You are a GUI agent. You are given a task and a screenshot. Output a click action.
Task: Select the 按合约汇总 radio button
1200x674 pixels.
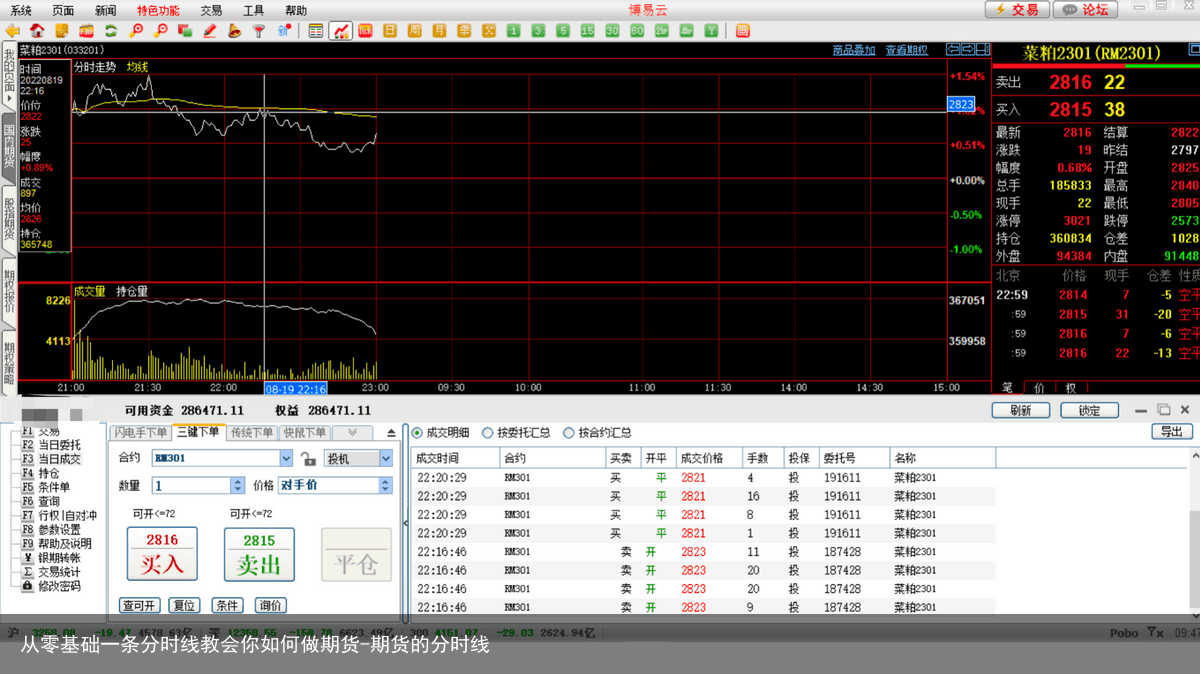[569, 433]
